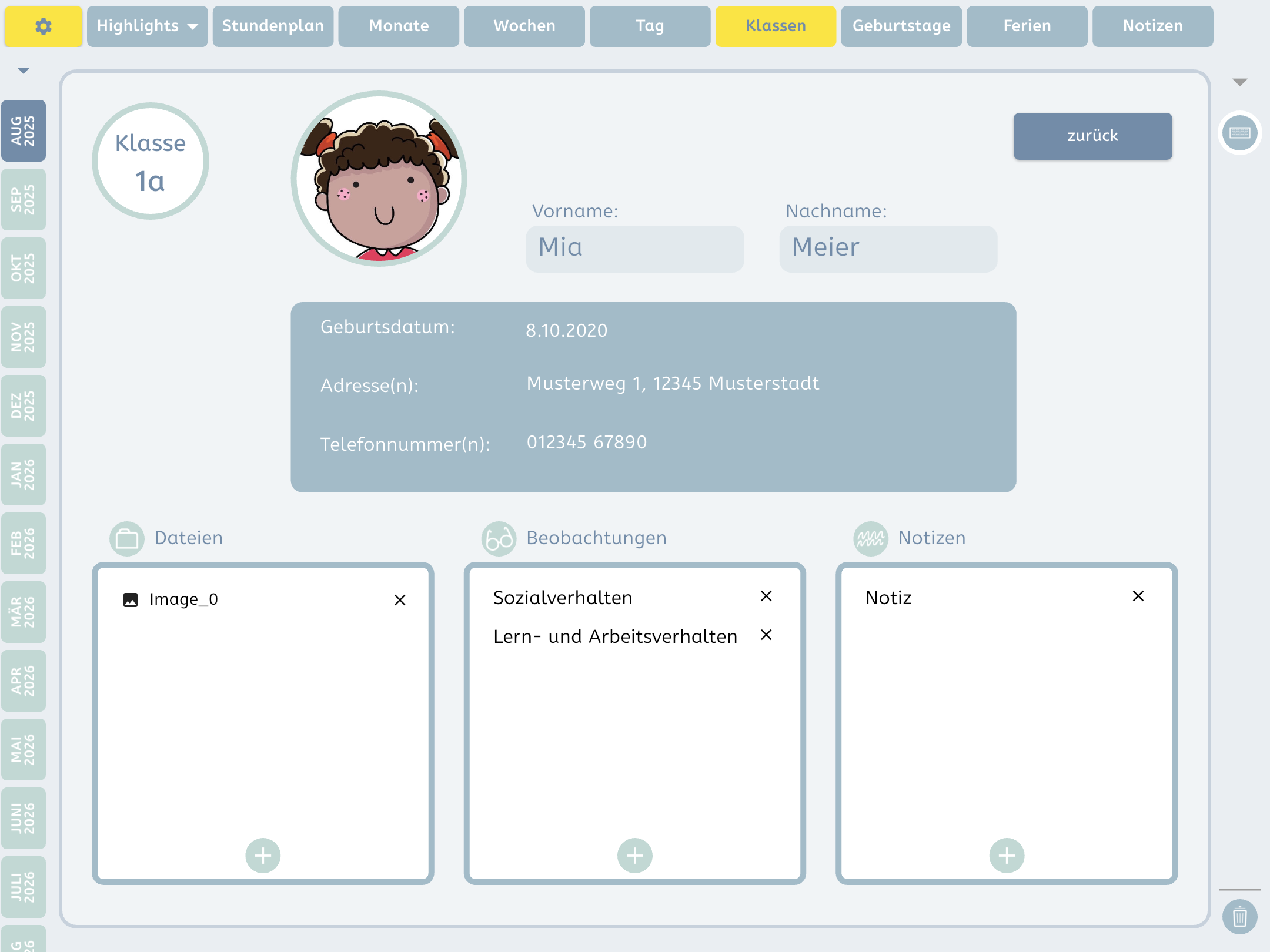Remove Lern- und Arbeitsverhalten with X
The width and height of the screenshot is (1270, 952).
766,635
